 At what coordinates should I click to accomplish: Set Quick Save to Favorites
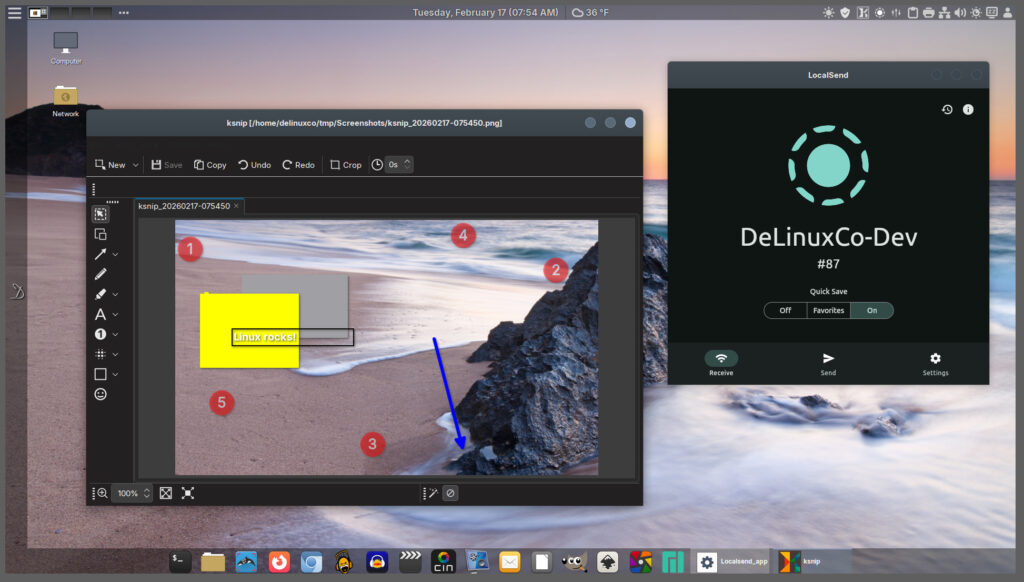point(828,310)
